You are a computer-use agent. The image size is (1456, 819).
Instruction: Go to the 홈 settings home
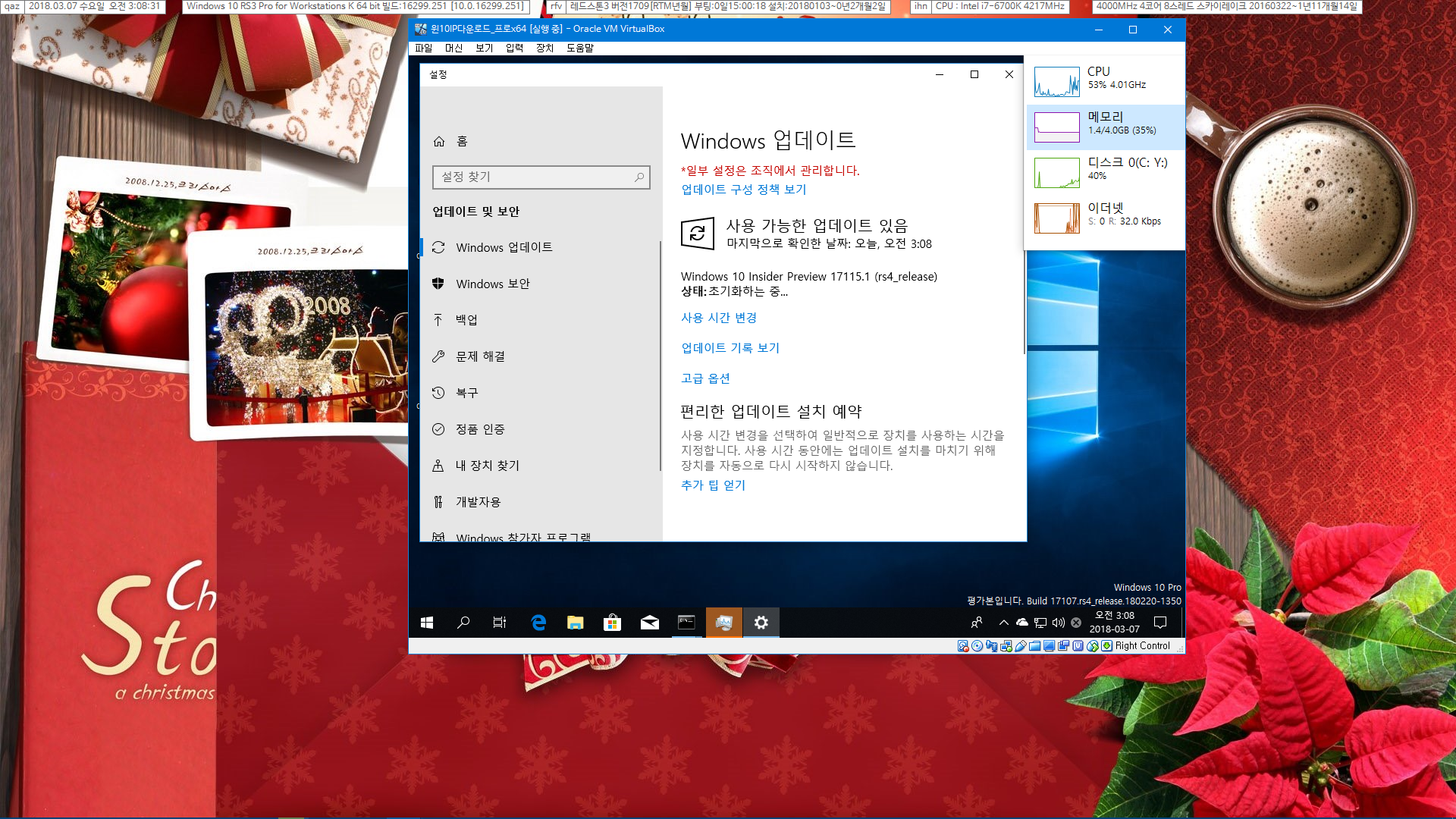pyautogui.click(x=540, y=141)
